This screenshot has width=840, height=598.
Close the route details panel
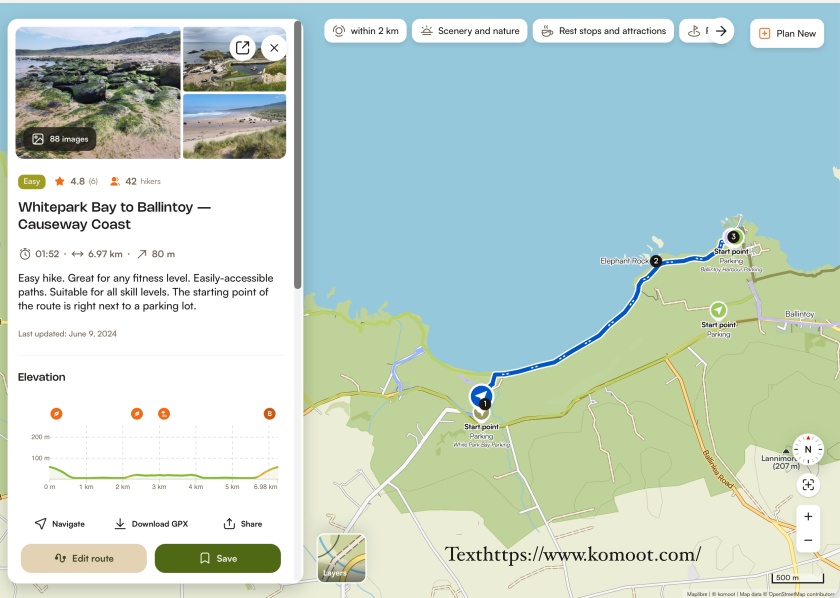[274, 47]
